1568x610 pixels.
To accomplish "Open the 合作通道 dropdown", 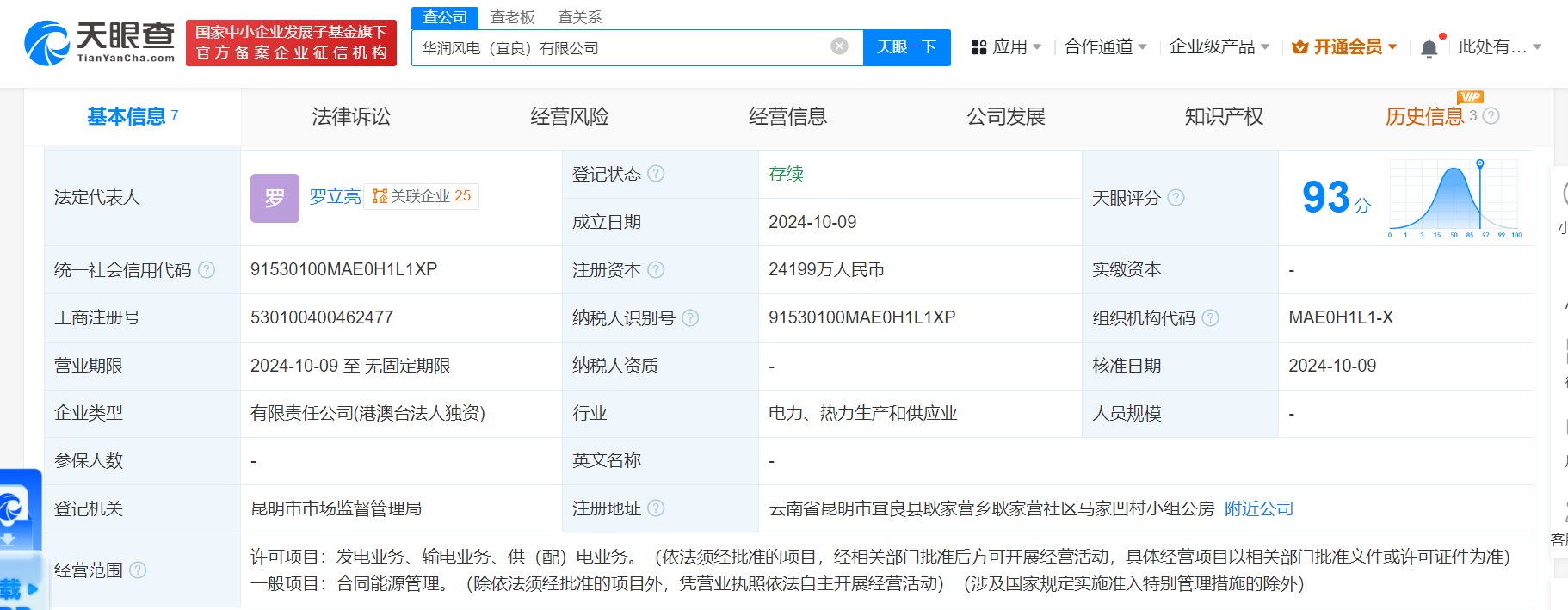I will click(1106, 47).
